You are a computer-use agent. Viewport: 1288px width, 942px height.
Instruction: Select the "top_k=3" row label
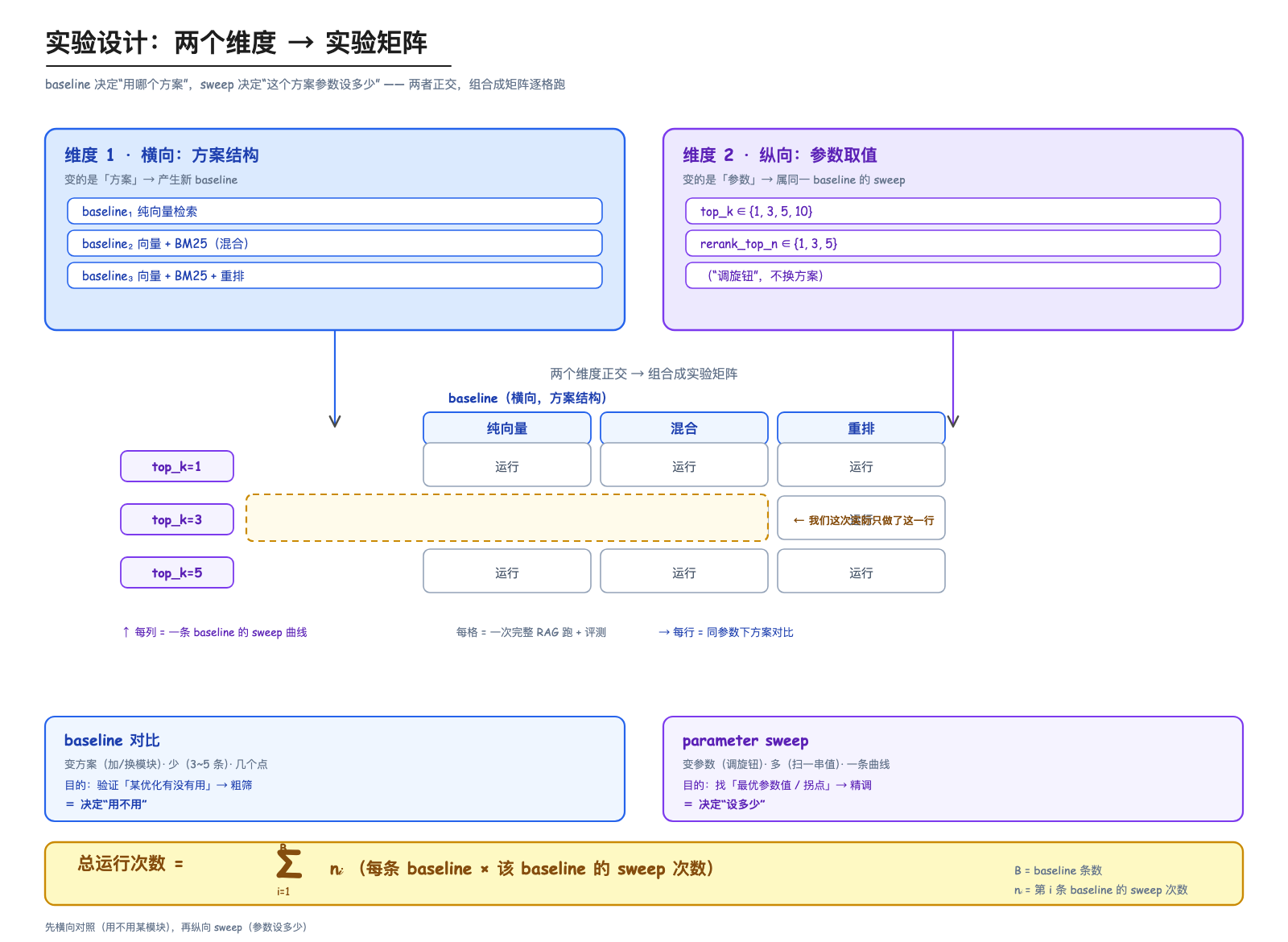(177, 519)
